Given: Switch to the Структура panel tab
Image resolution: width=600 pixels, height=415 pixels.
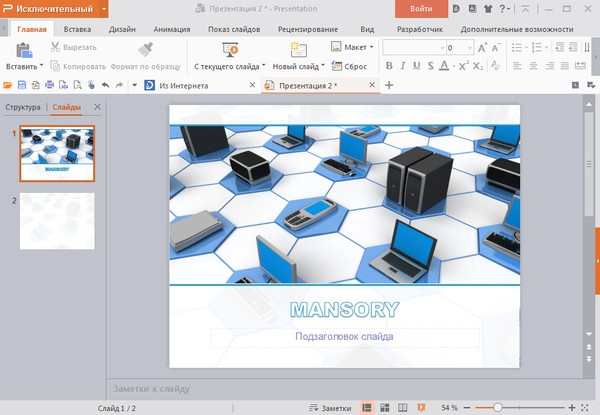Looking at the screenshot, I should pos(23,107).
